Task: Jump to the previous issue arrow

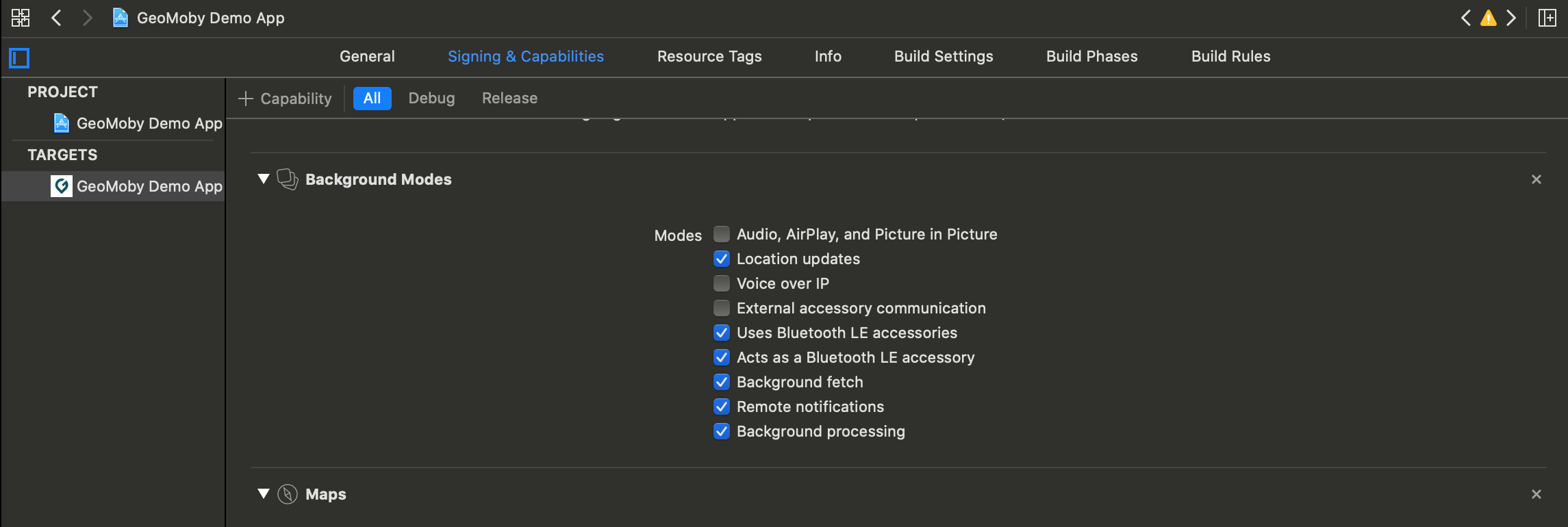Action: [x=1465, y=18]
